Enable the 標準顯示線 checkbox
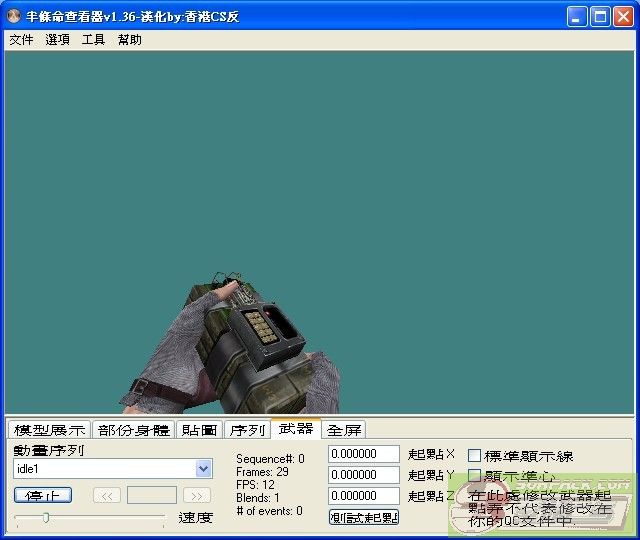This screenshot has height=540, width=640. pyautogui.click(x=475, y=456)
